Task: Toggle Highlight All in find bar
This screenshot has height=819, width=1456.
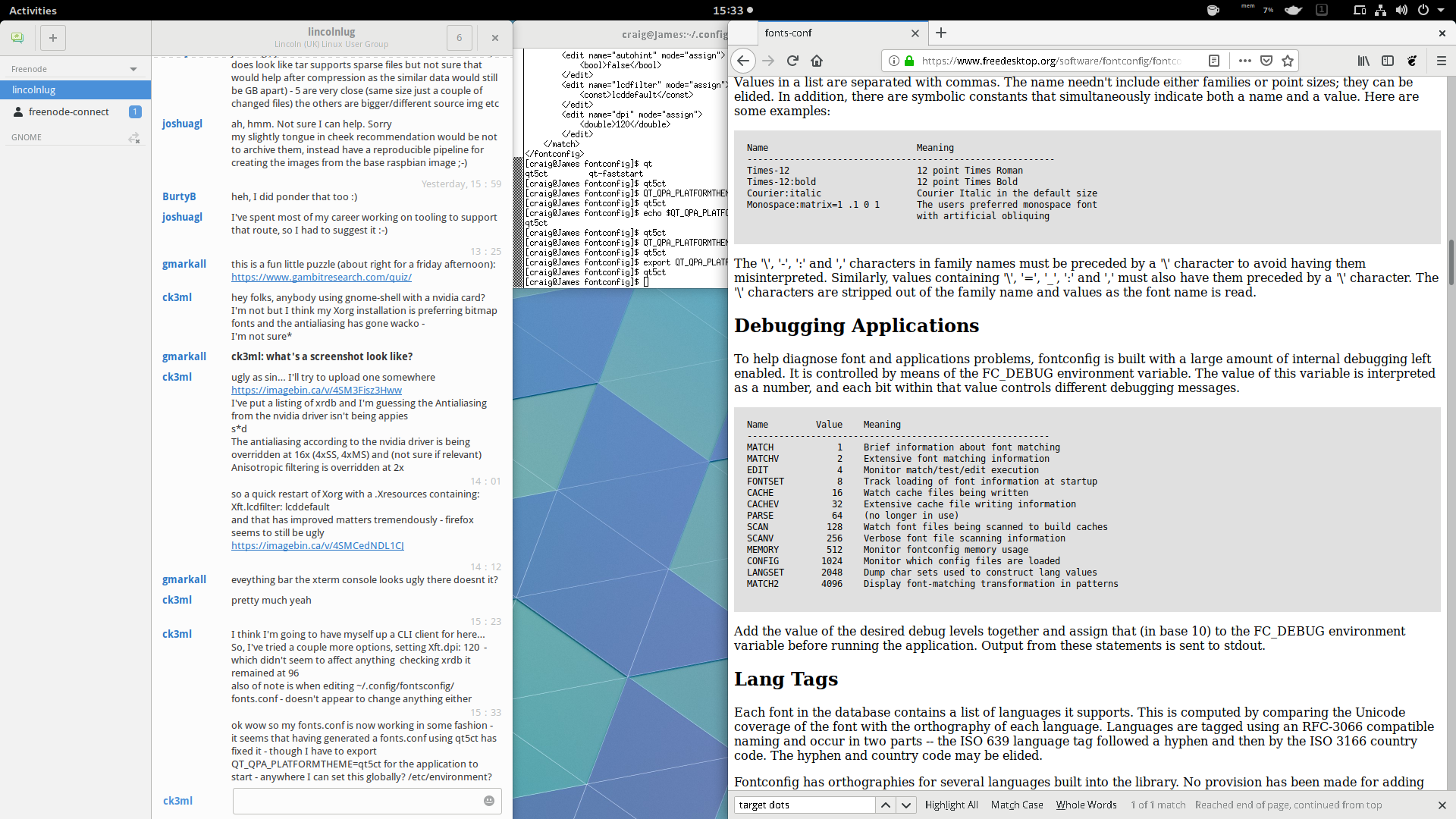Action: 952,805
